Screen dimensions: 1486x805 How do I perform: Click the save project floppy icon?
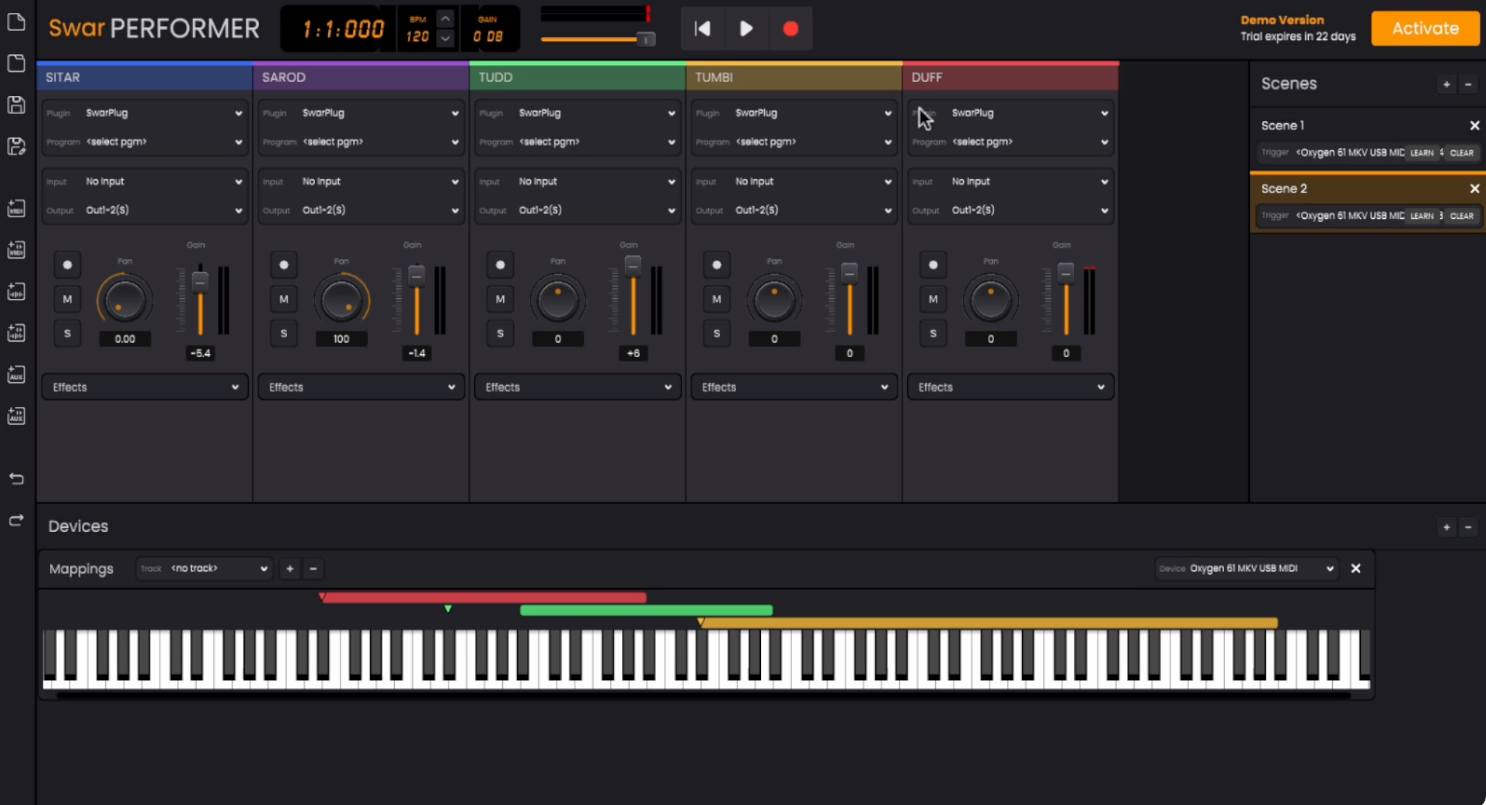(x=16, y=105)
